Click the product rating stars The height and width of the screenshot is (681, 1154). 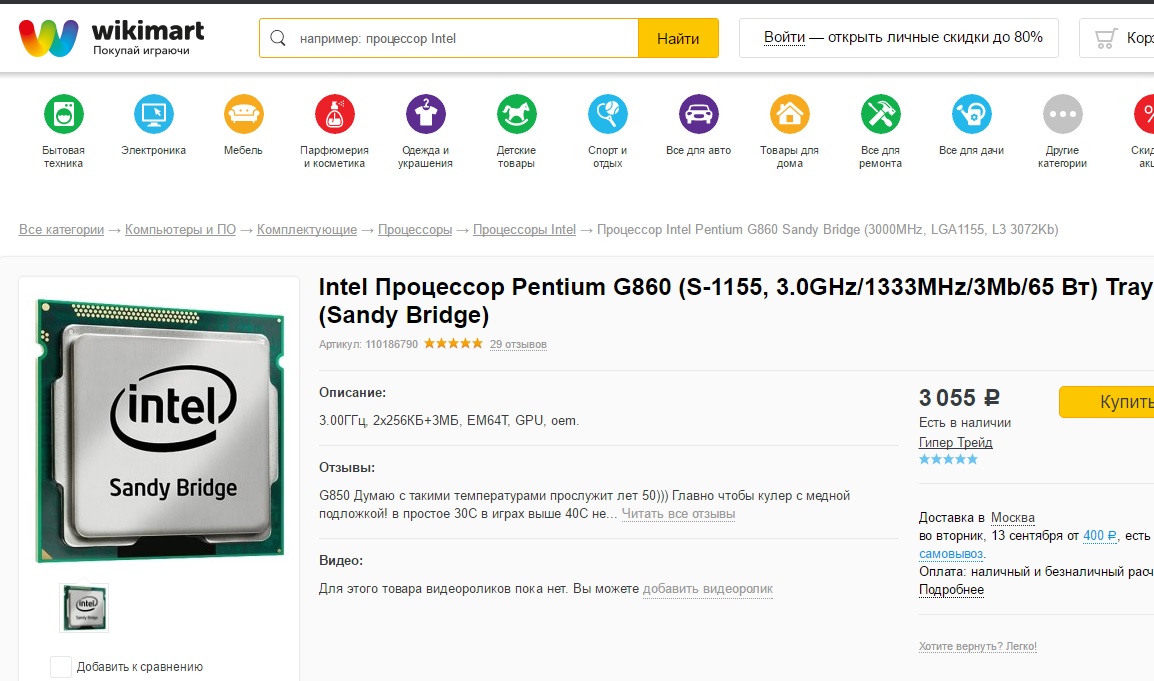point(453,343)
